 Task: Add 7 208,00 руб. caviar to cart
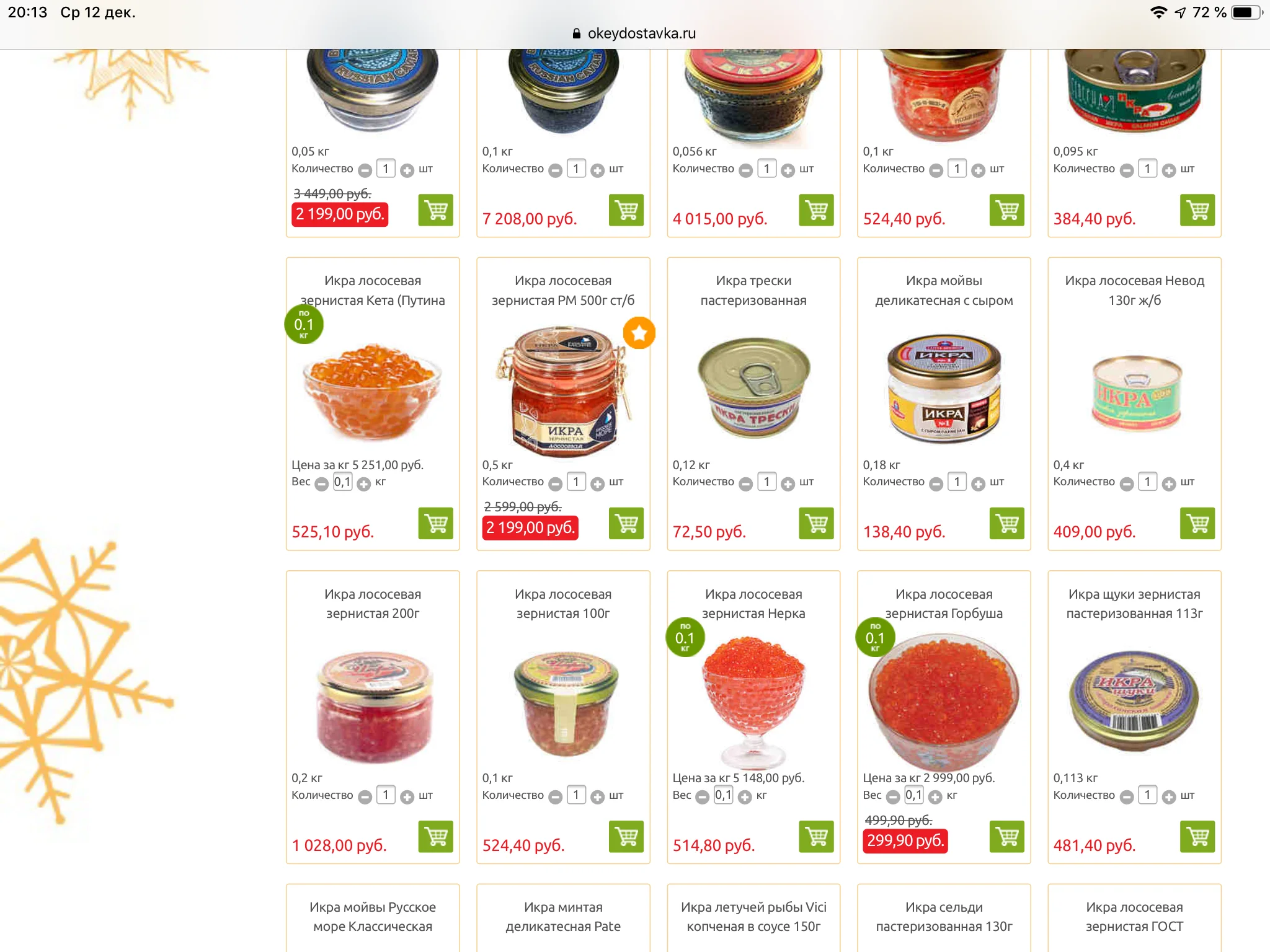(x=626, y=210)
